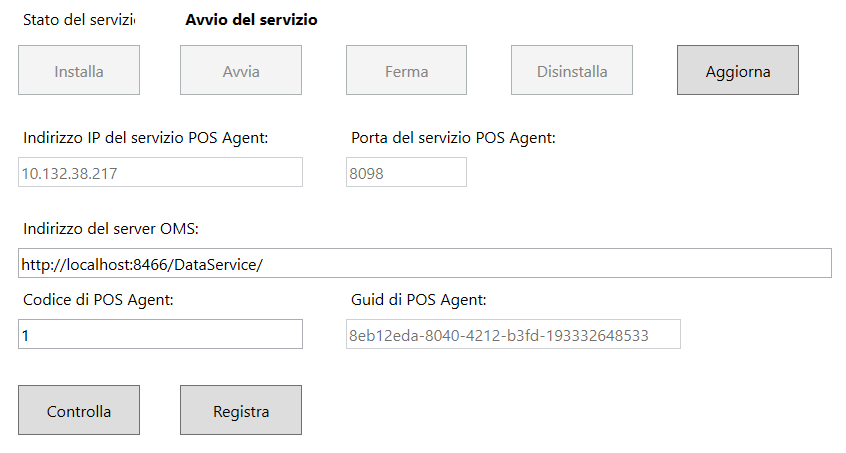Screen dimensions: 846x453
Task: Register the agent with Registra
Action: tap(241, 410)
